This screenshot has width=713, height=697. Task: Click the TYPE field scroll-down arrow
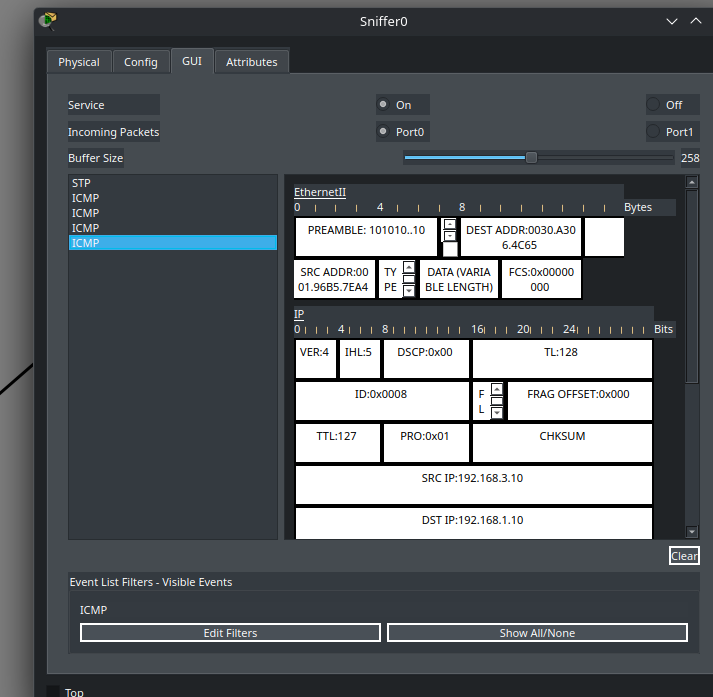[408, 290]
